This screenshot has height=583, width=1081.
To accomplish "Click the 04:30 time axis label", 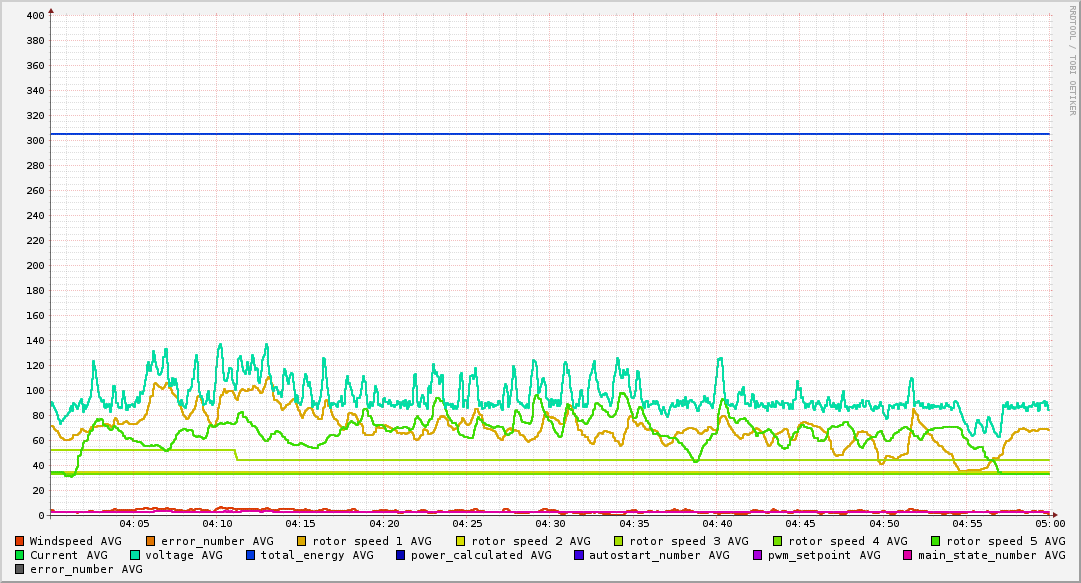I will point(550,523).
